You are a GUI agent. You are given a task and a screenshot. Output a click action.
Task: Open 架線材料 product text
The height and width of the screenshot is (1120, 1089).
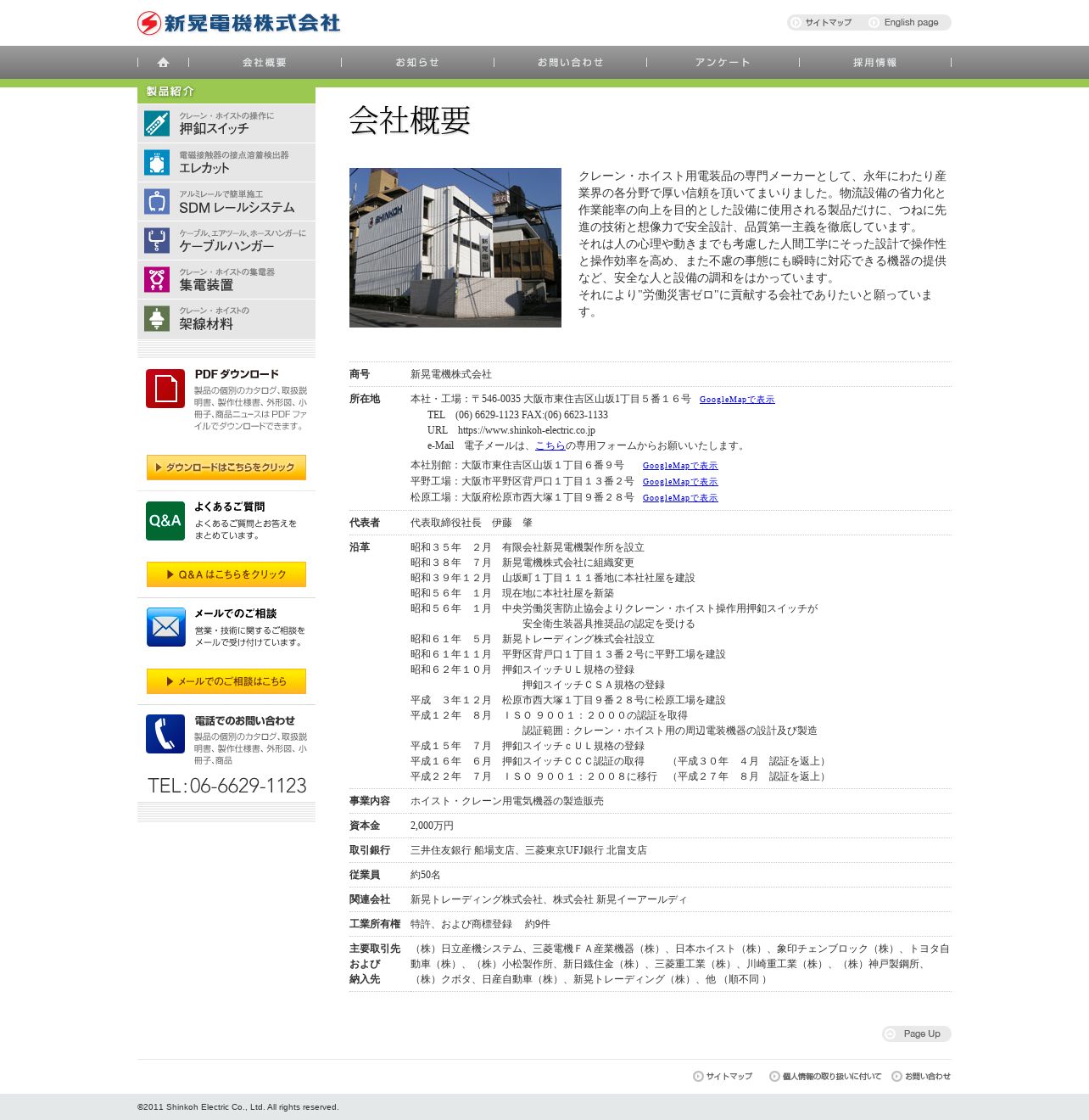pos(206,324)
